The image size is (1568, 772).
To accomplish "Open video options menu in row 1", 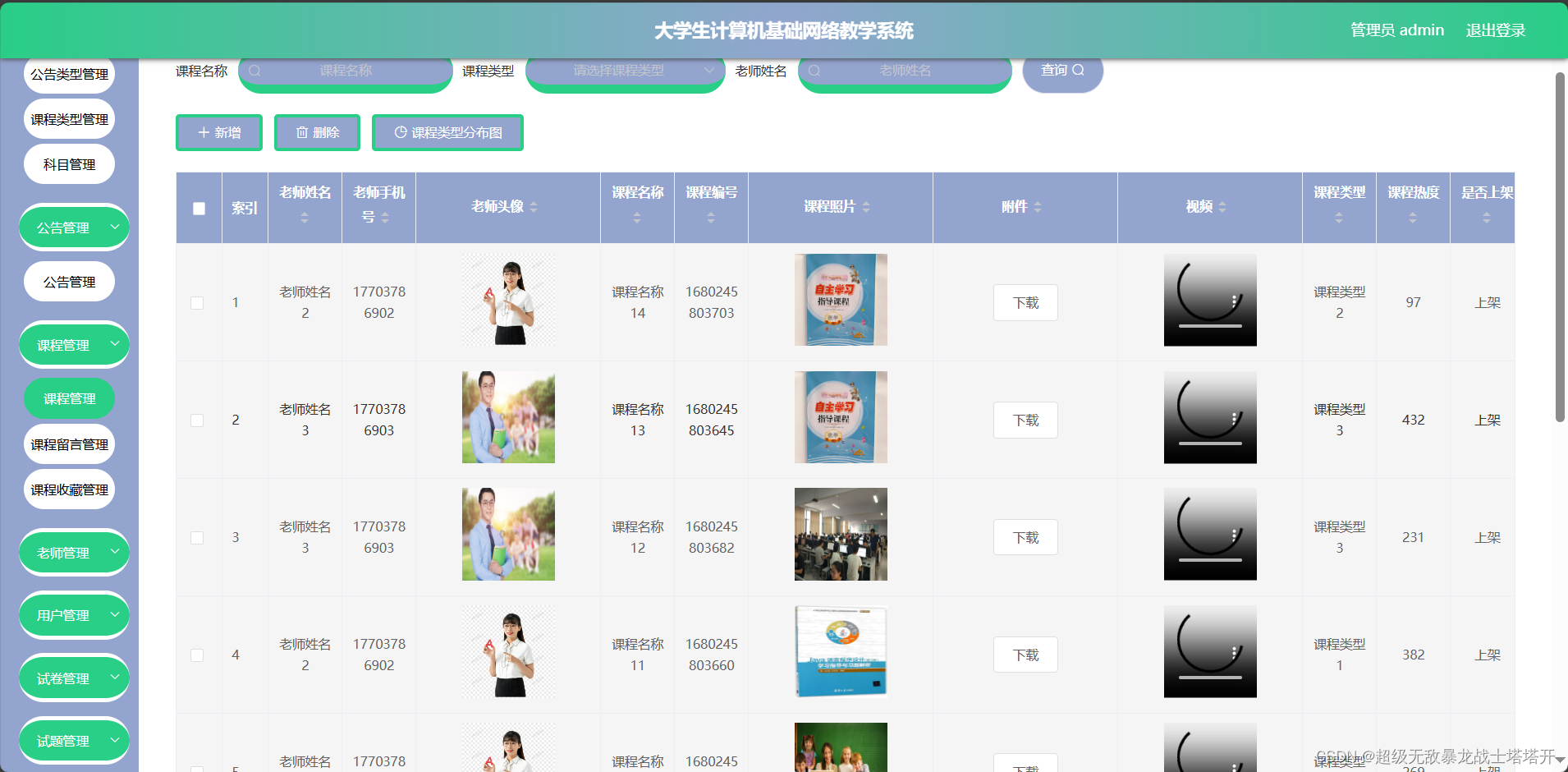I will (x=1234, y=301).
